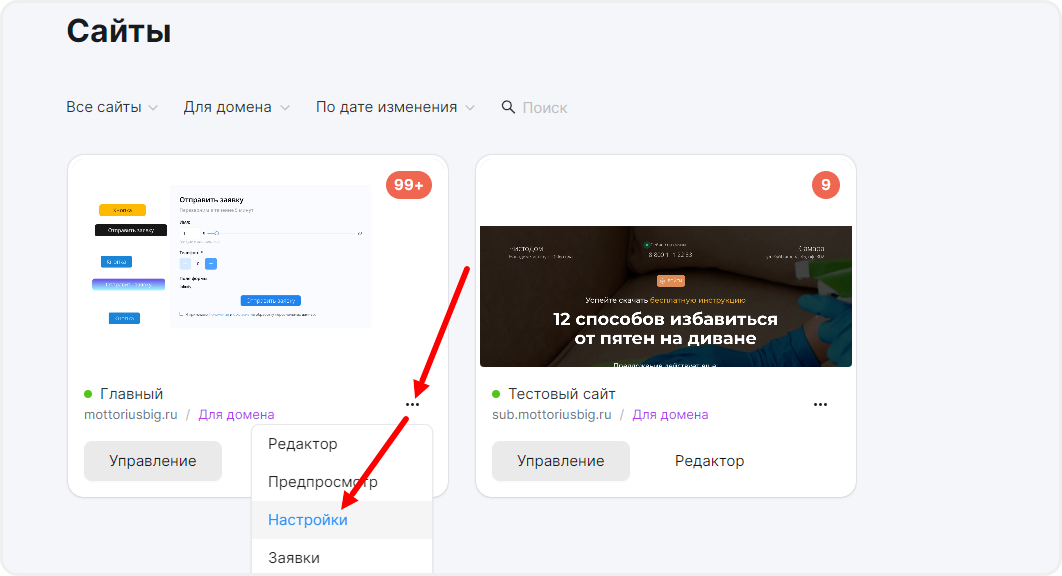Open the three-dot menu on Тестовый сайт card
Screen dimensions: 1062x576
(820, 404)
